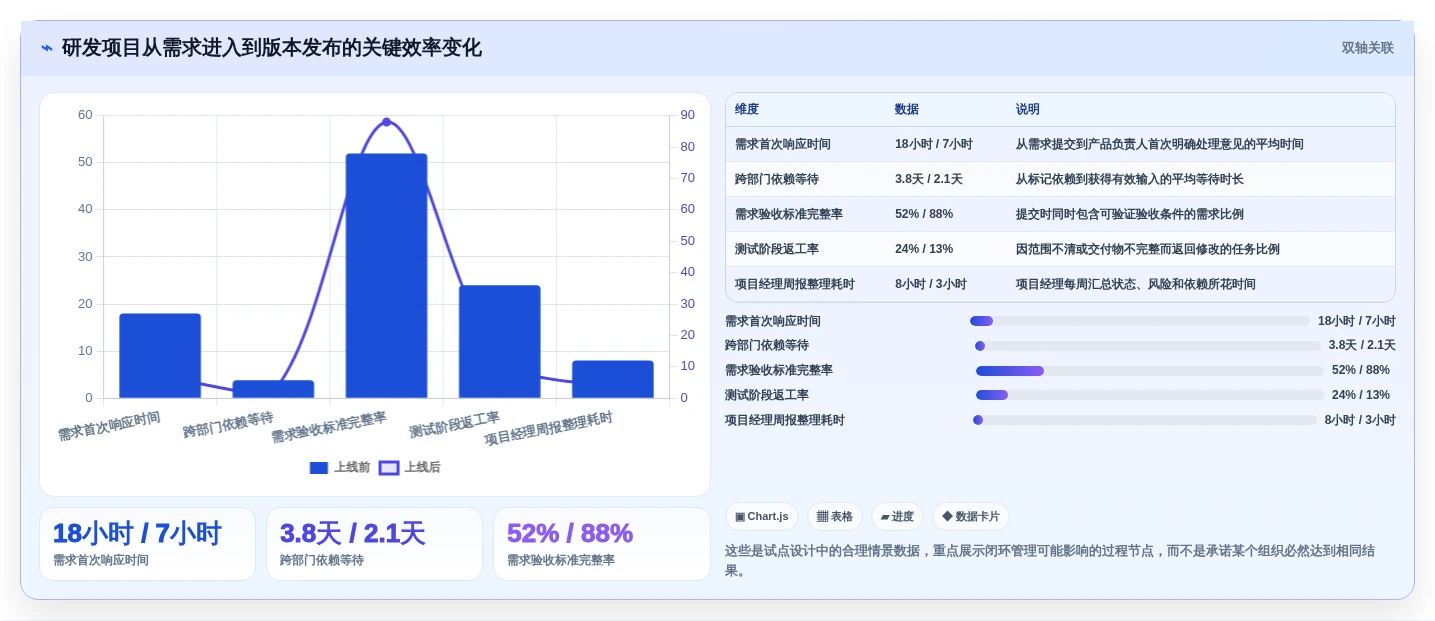Click the right axis value 90

(x=688, y=115)
